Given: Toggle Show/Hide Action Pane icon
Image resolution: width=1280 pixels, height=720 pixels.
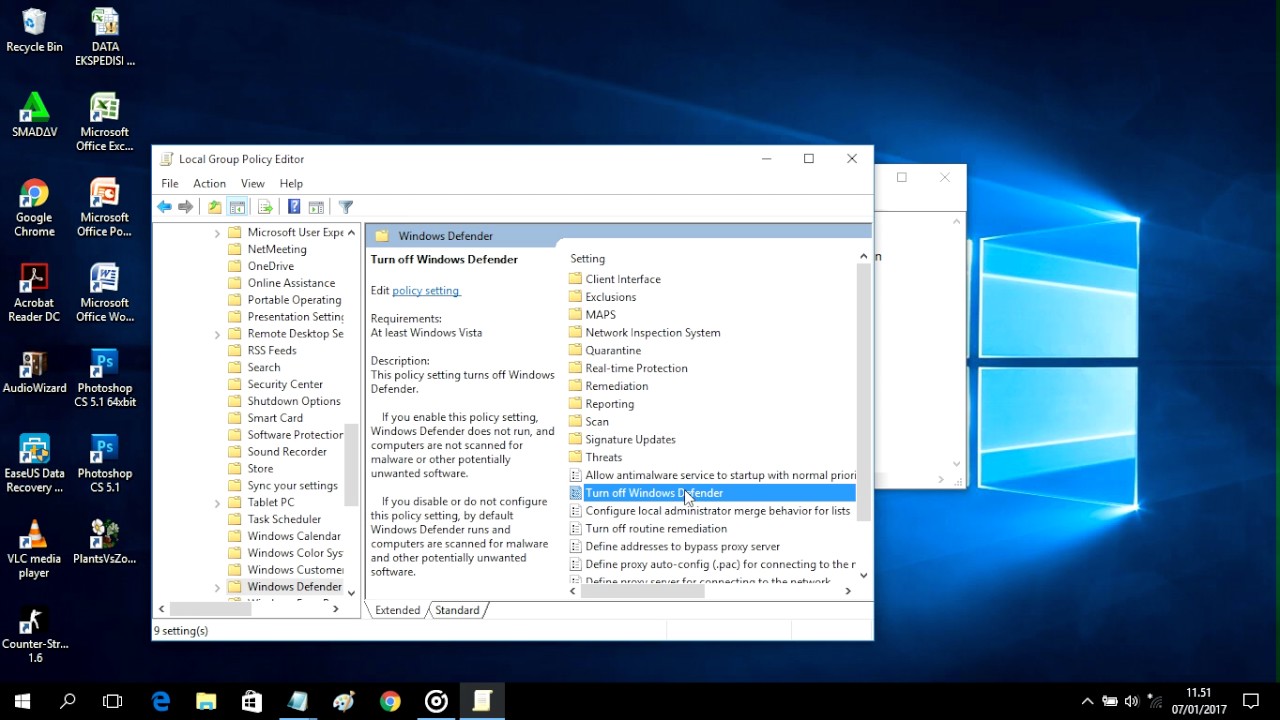Looking at the screenshot, I should coord(316,207).
